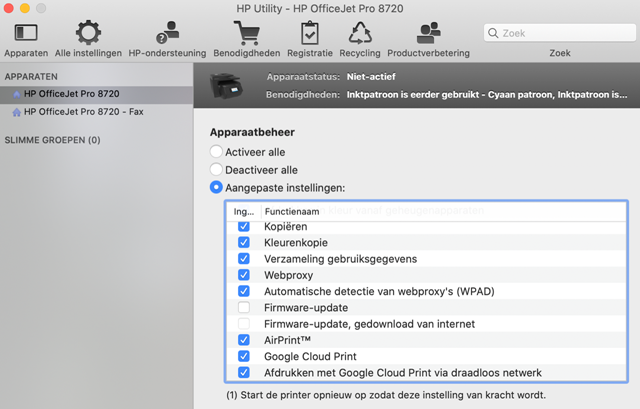Click the Apparaatstatus label
This screenshot has width=640, height=409.
click(x=303, y=77)
